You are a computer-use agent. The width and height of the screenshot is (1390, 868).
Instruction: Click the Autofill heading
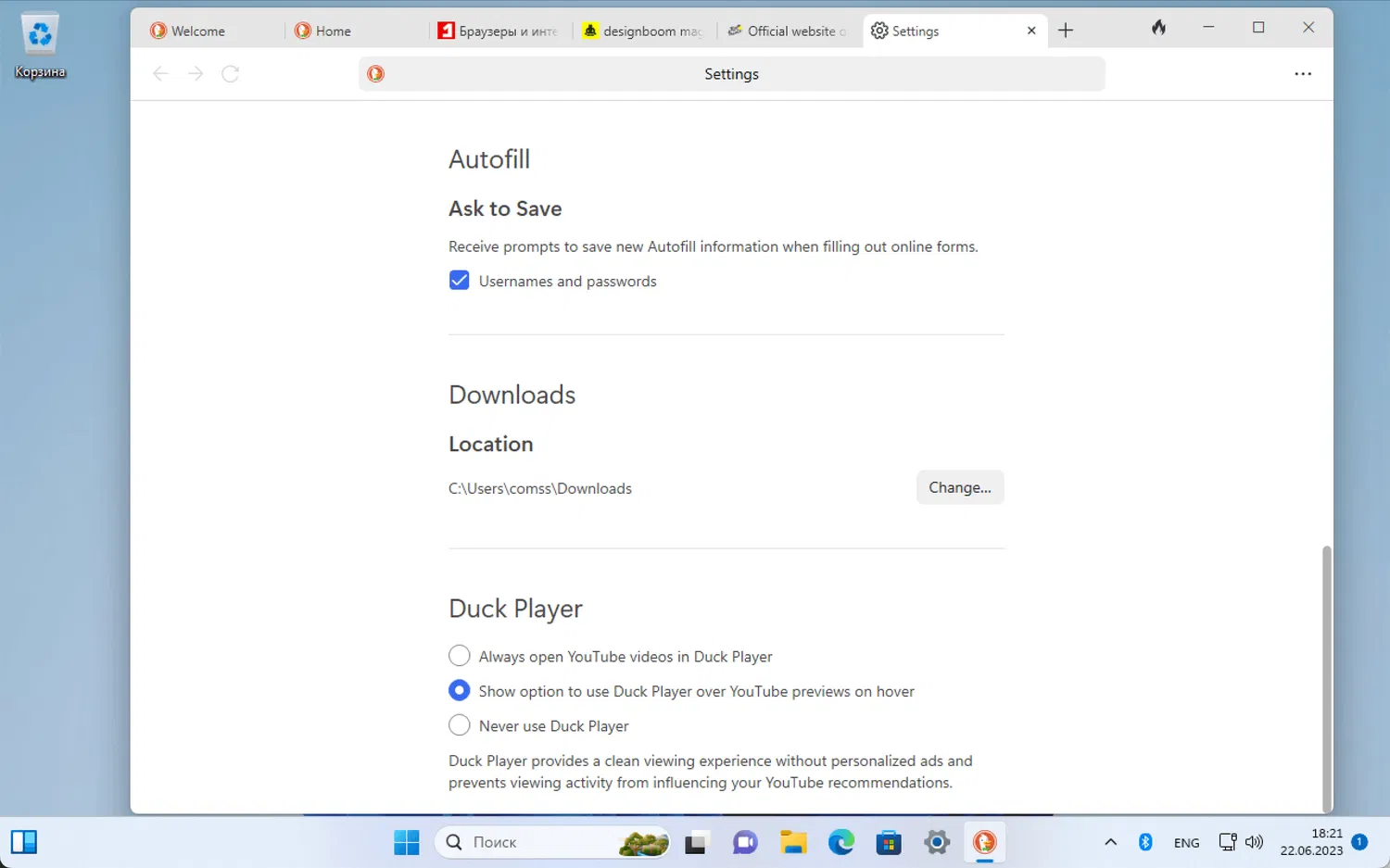click(x=489, y=159)
